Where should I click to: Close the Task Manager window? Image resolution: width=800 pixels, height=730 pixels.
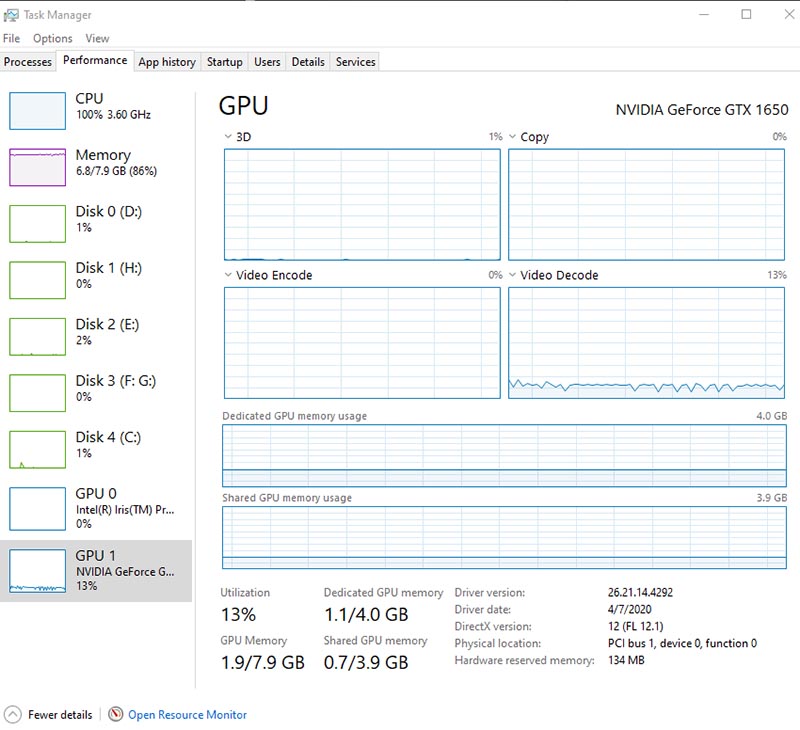(x=789, y=14)
